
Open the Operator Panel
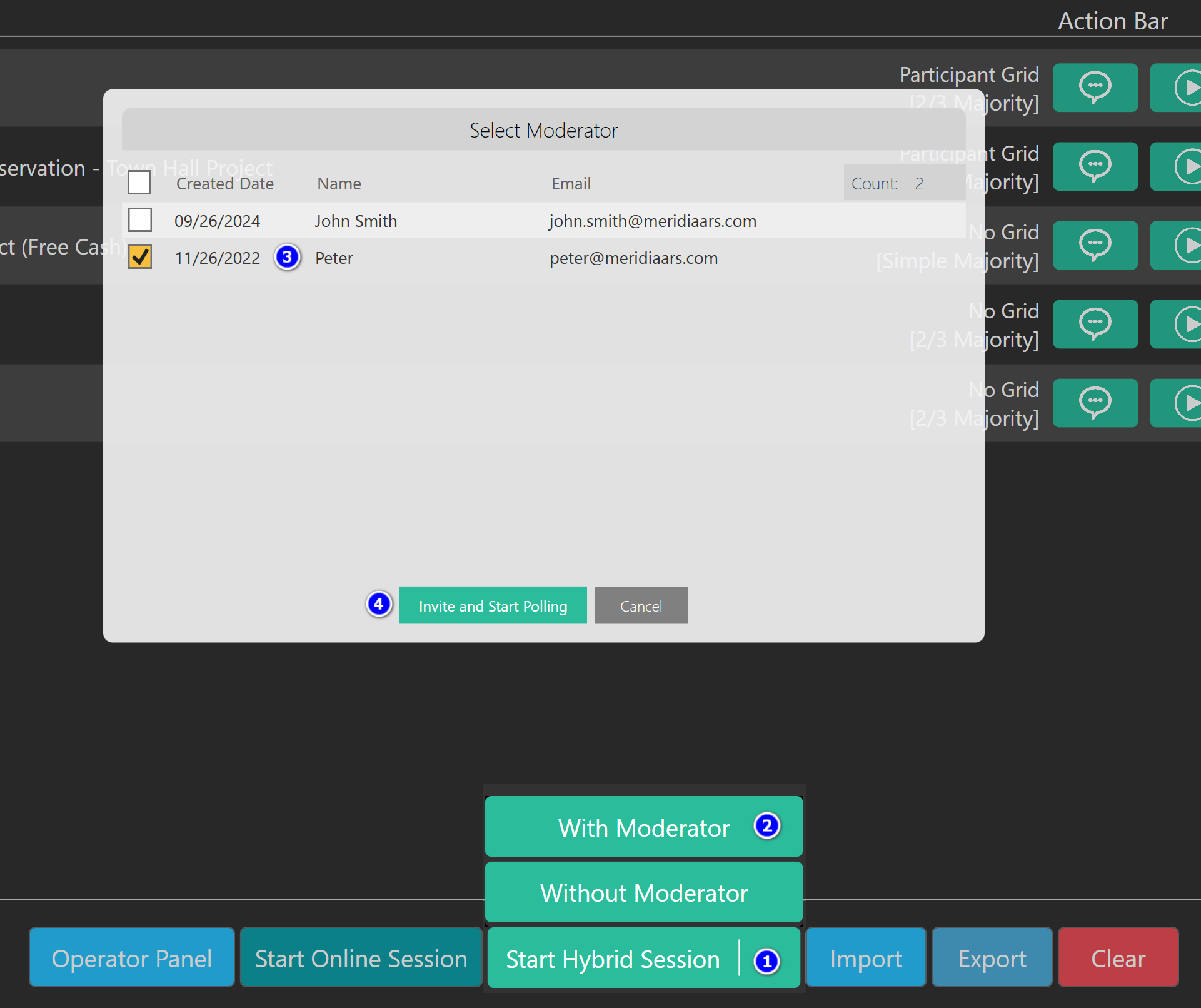132,958
